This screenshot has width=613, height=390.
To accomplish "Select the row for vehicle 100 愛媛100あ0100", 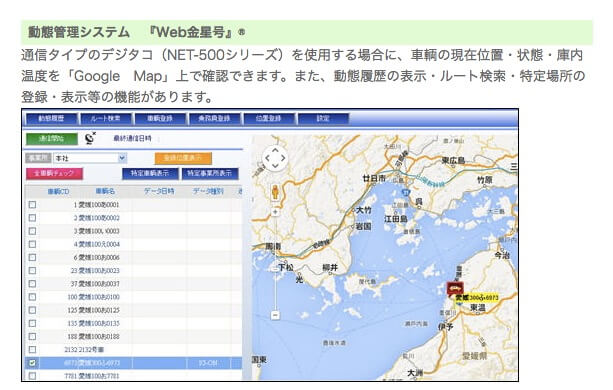I will 133,297.
